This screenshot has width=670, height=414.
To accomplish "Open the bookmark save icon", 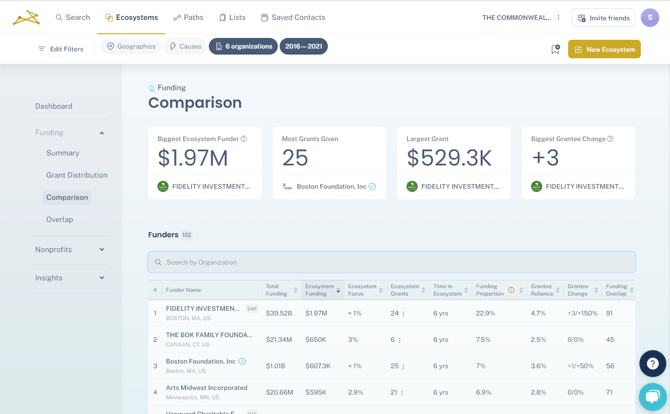I will coord(555,49).
